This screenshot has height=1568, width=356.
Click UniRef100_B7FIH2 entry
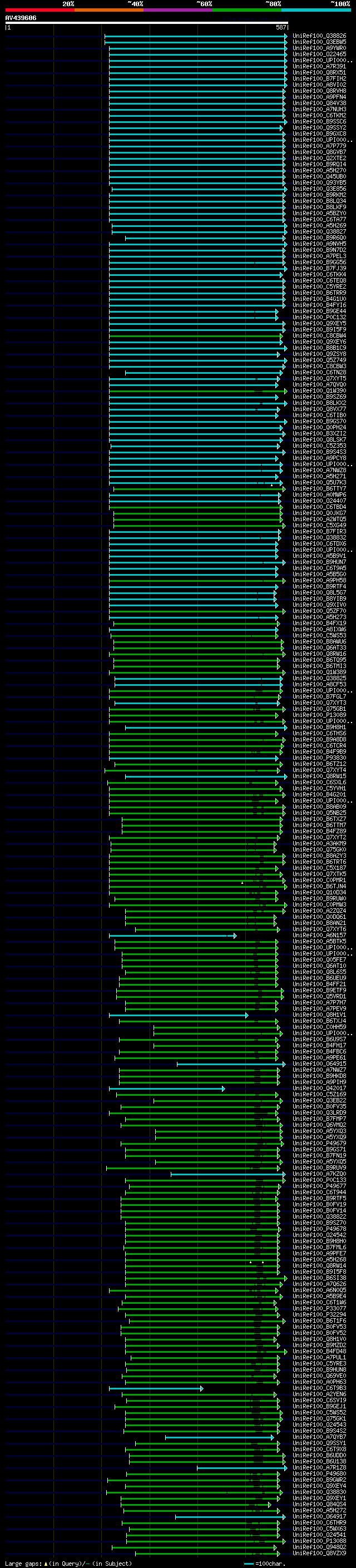tap(319, 78)
